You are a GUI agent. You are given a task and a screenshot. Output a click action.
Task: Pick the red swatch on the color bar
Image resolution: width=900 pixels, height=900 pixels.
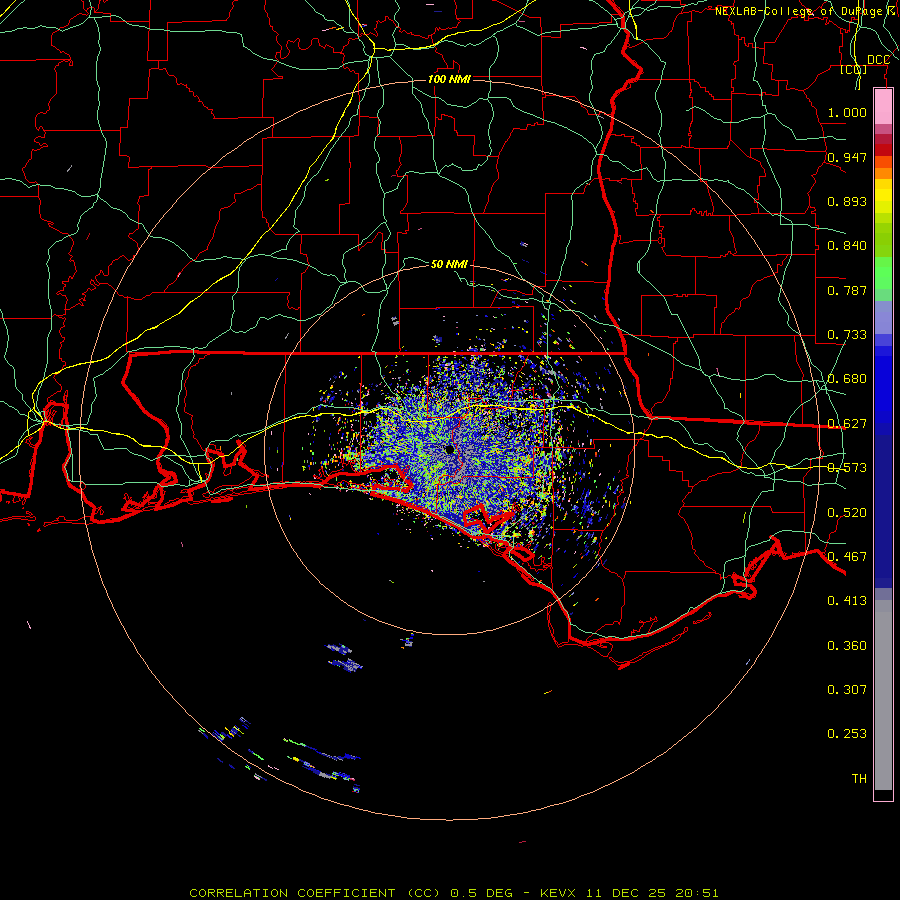[x=883, y=149]
